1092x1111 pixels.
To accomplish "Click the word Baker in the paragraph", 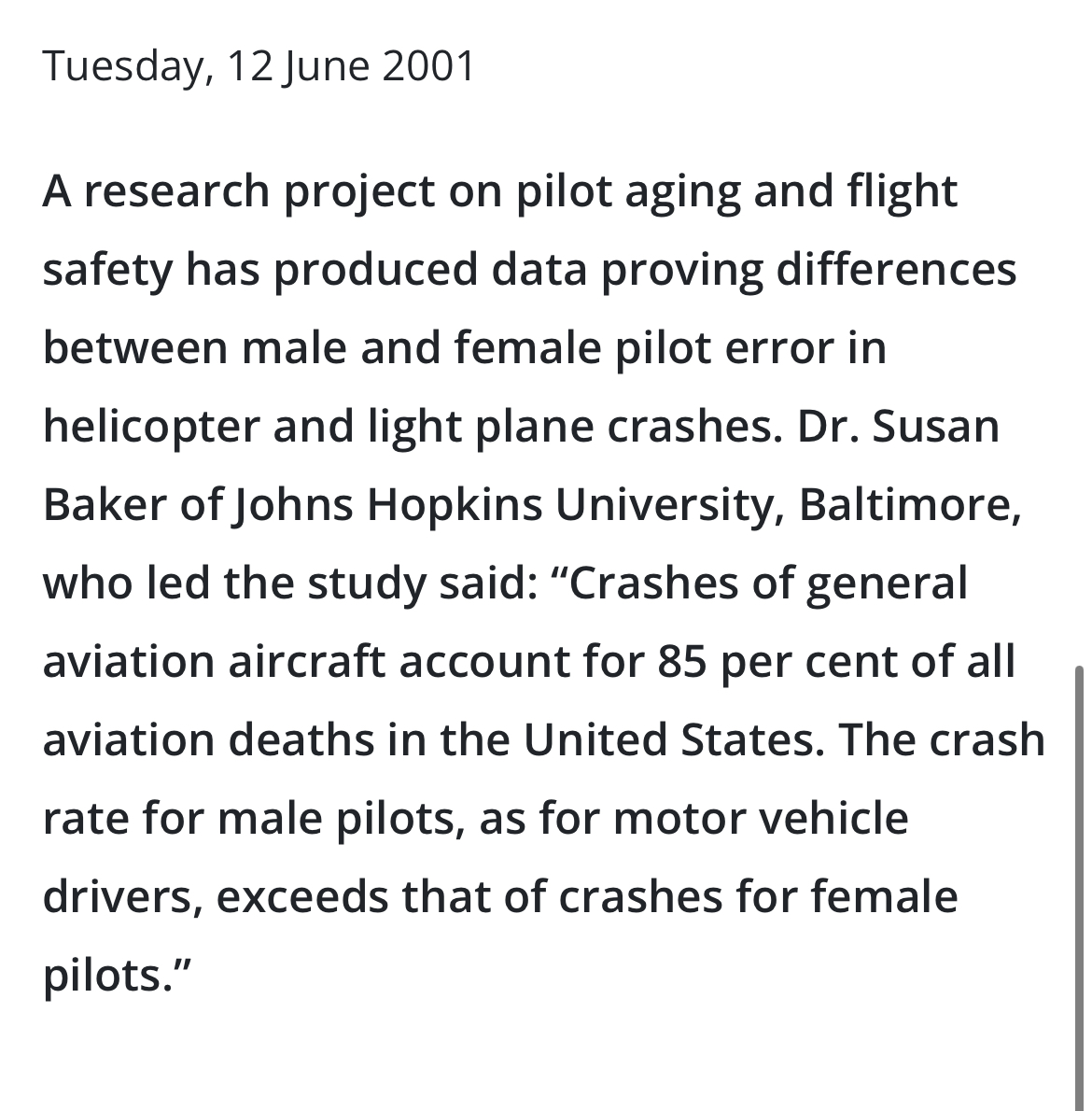I will click(x=105, y=504).
